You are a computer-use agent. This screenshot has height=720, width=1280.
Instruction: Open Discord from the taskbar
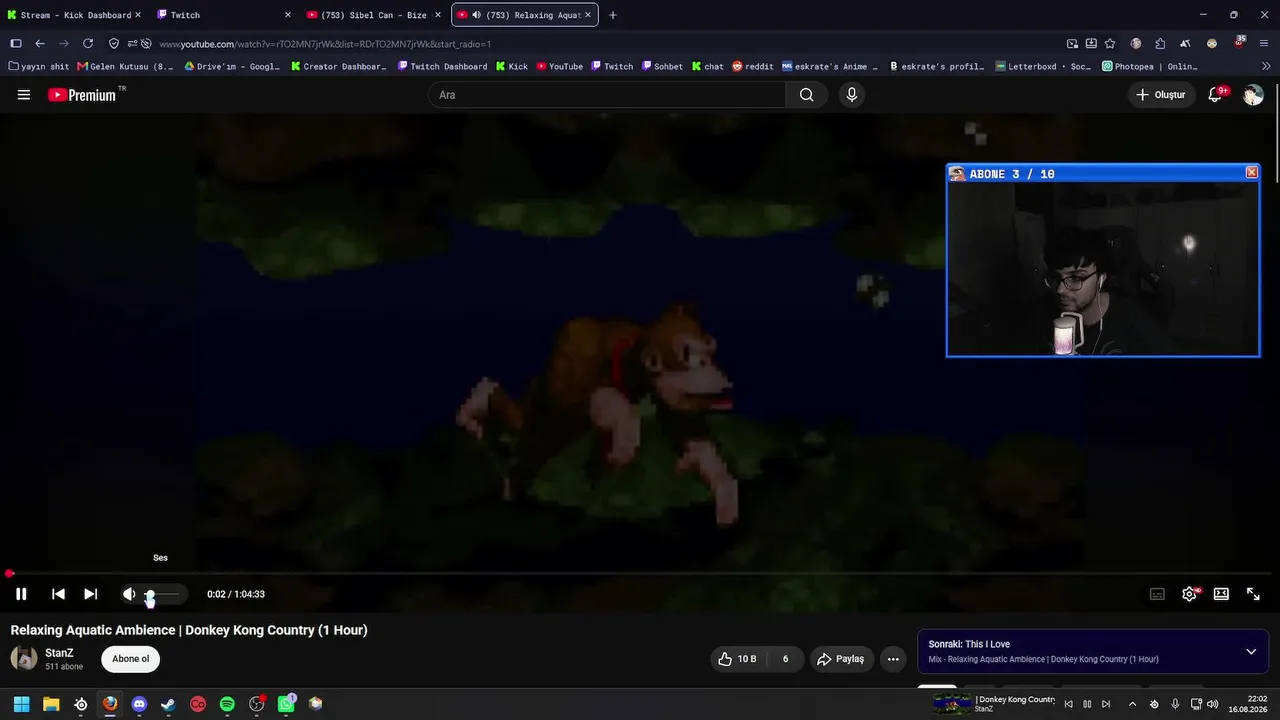click(x=139, y=704)
